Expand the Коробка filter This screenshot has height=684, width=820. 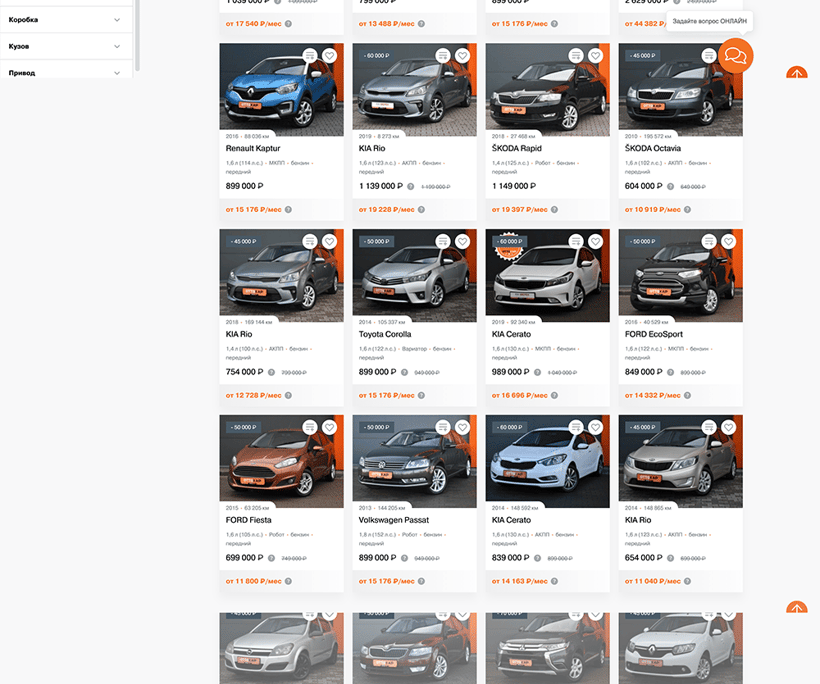pos(66,20)
